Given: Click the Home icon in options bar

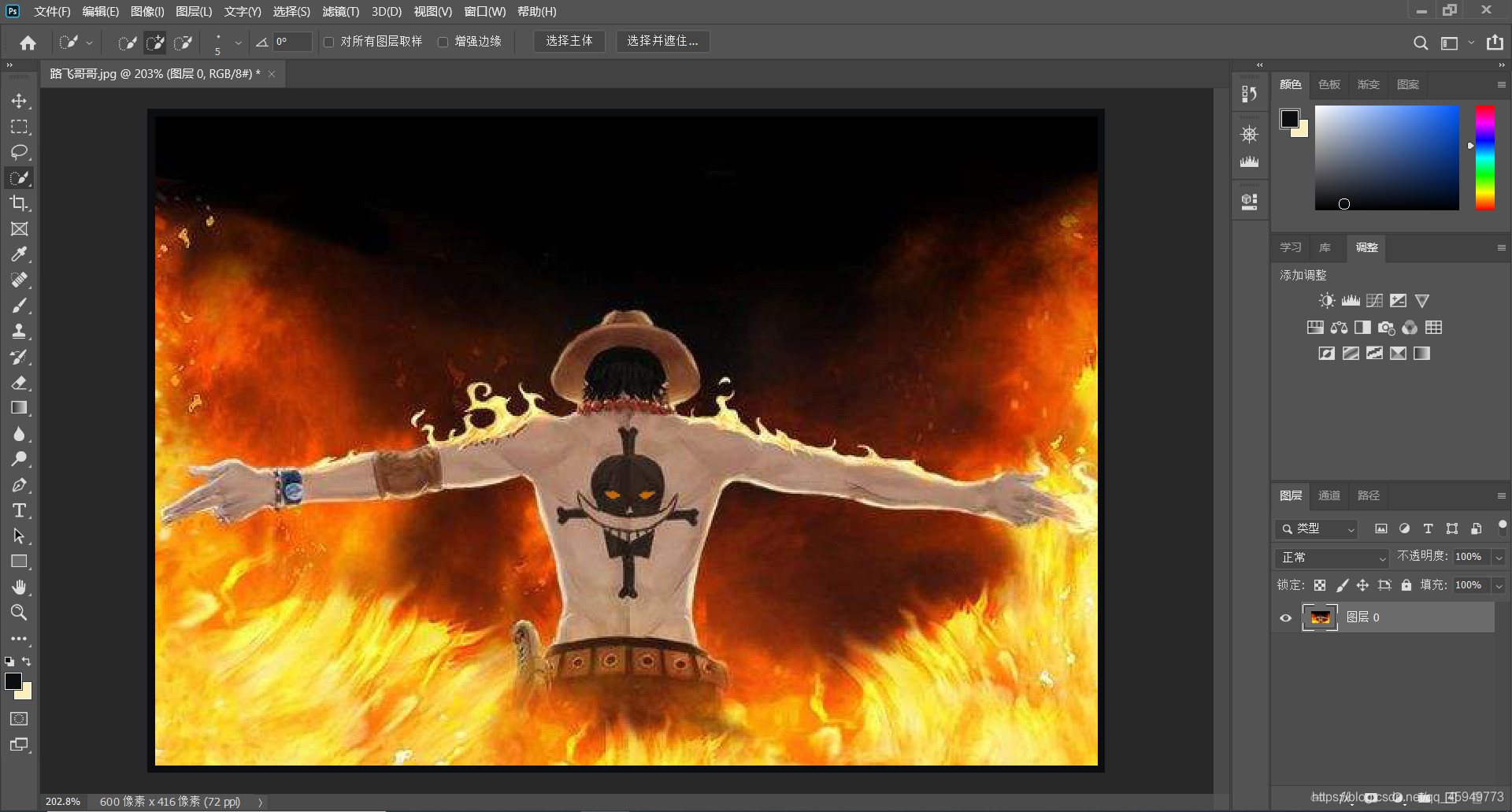Looking at the screenshot, I should click(28, 43).
